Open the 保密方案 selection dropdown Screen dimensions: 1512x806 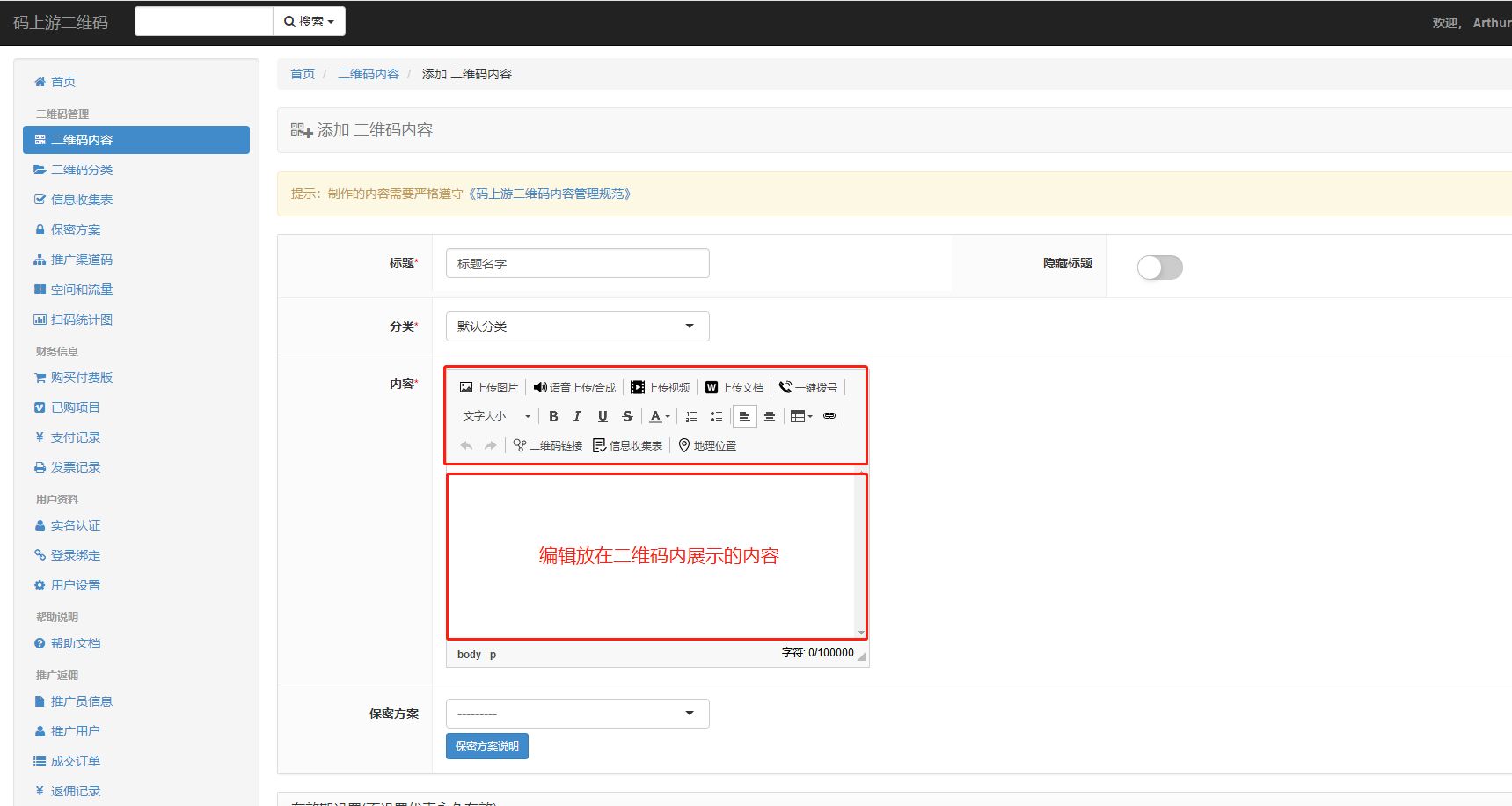click(576, 713)
